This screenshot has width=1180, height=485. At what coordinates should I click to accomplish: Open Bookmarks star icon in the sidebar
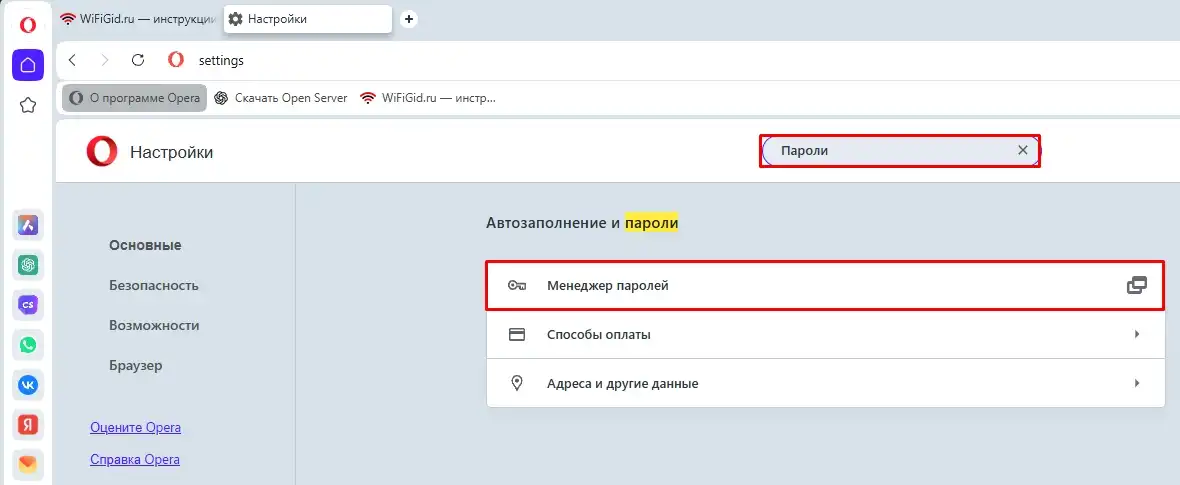pos(28,105)
